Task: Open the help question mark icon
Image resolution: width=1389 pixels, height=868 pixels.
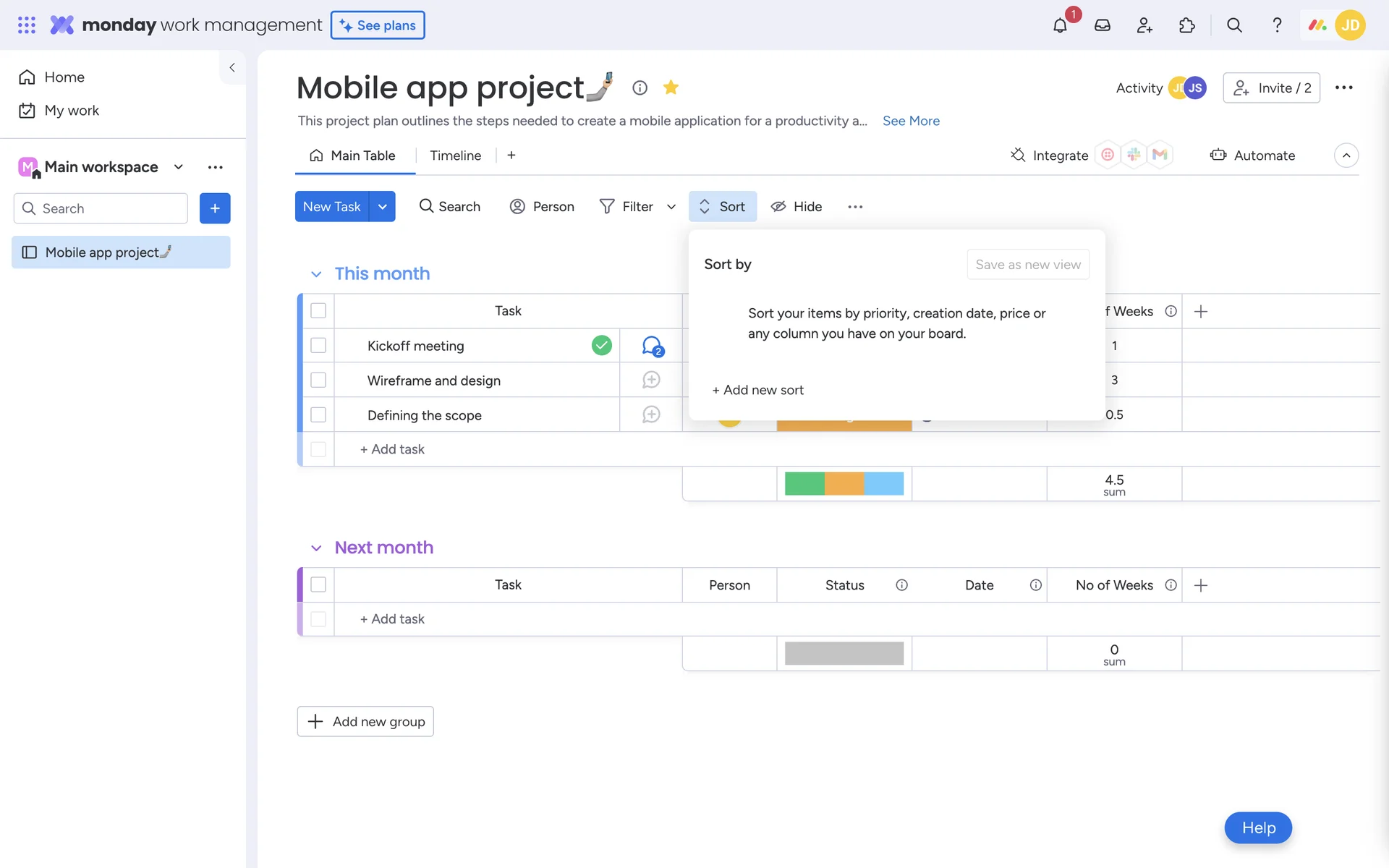Action: point(1277,25)
